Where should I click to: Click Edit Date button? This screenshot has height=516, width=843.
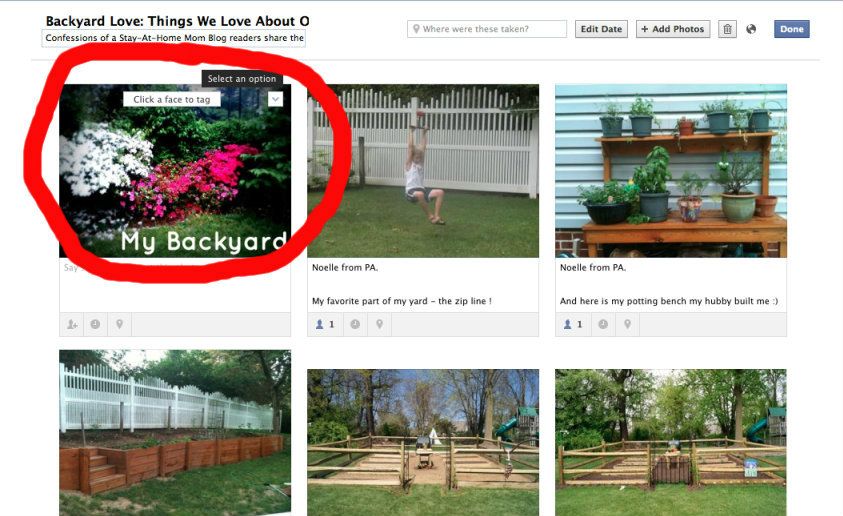point(601,29)
